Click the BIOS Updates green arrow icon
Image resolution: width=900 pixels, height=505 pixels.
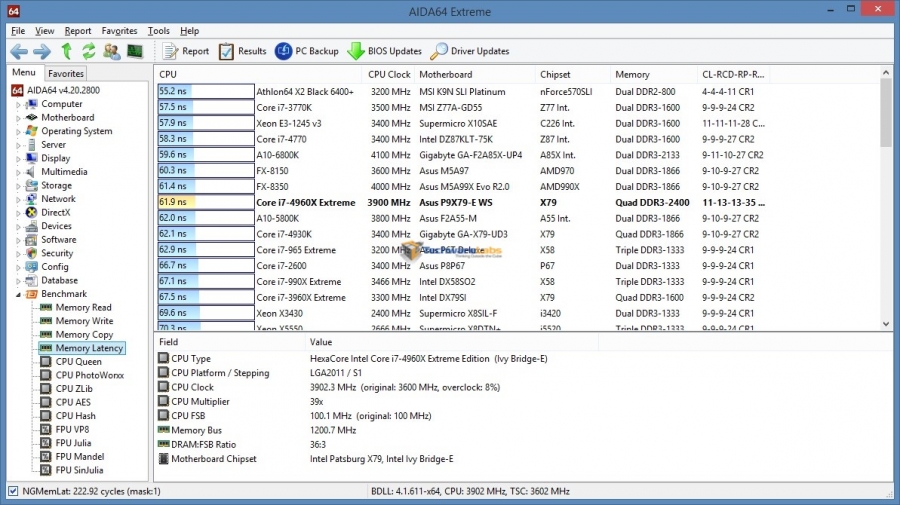click(356, 51)
